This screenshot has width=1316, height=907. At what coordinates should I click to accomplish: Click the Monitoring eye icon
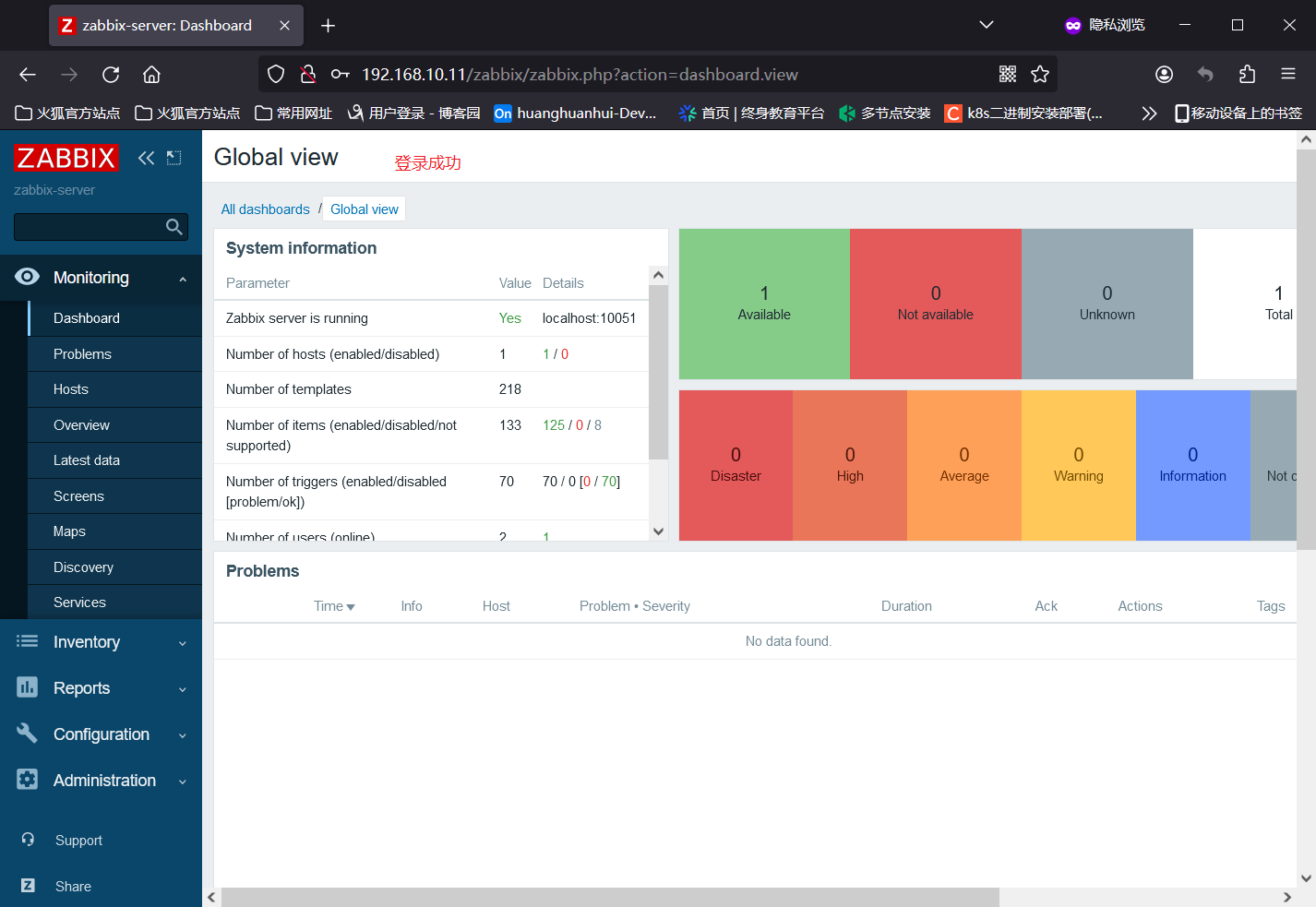(x=28, y=277)
